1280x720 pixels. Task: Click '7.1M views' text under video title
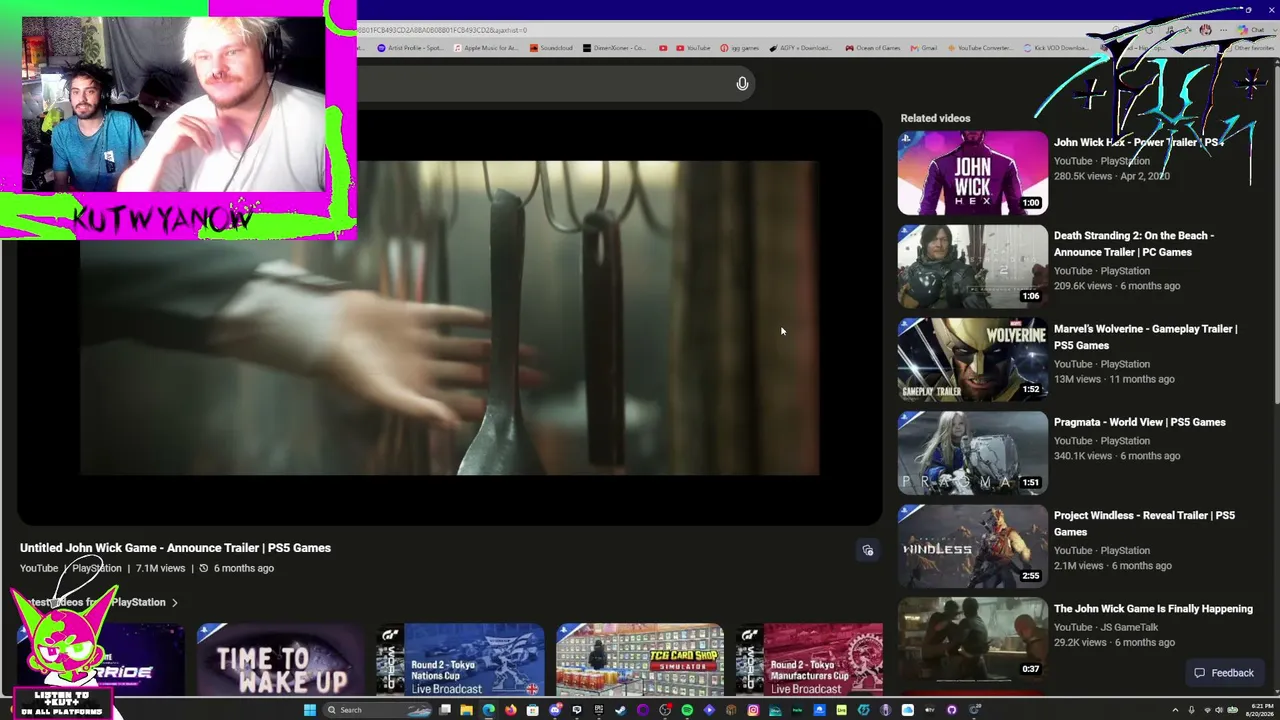[160, 568]
